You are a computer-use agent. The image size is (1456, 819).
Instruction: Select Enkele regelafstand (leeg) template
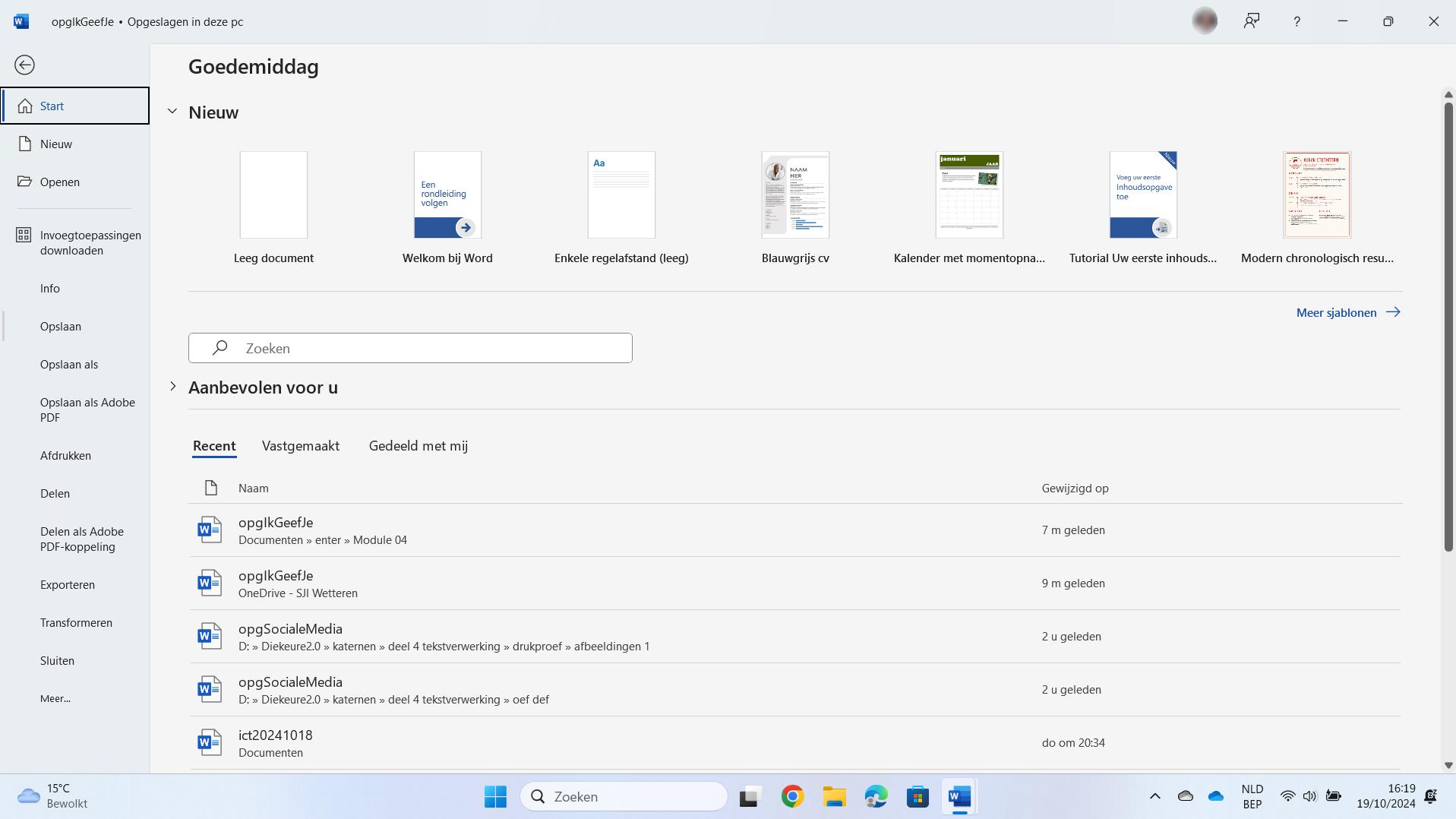coord(621,208)
